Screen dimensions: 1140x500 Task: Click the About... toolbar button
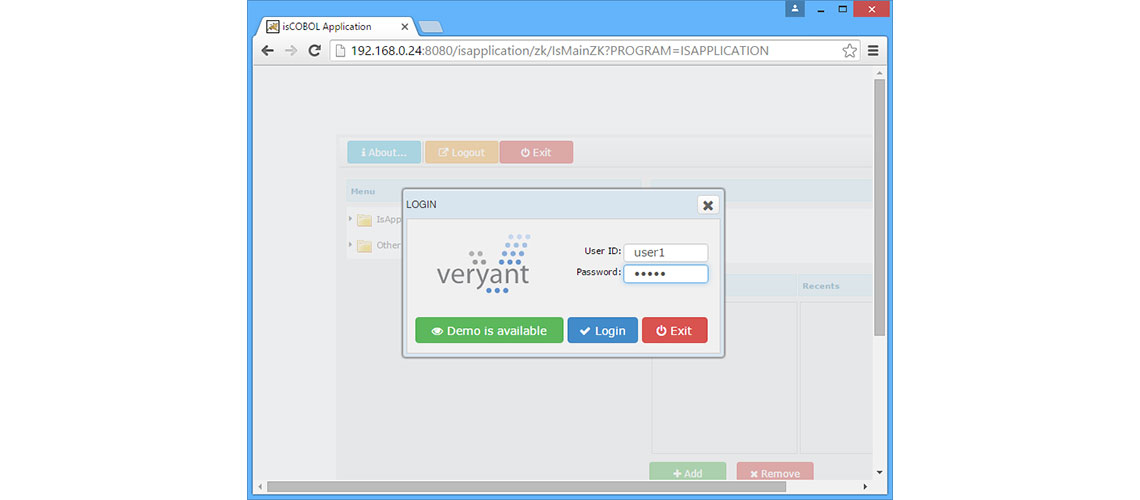[x=384, y=153]
